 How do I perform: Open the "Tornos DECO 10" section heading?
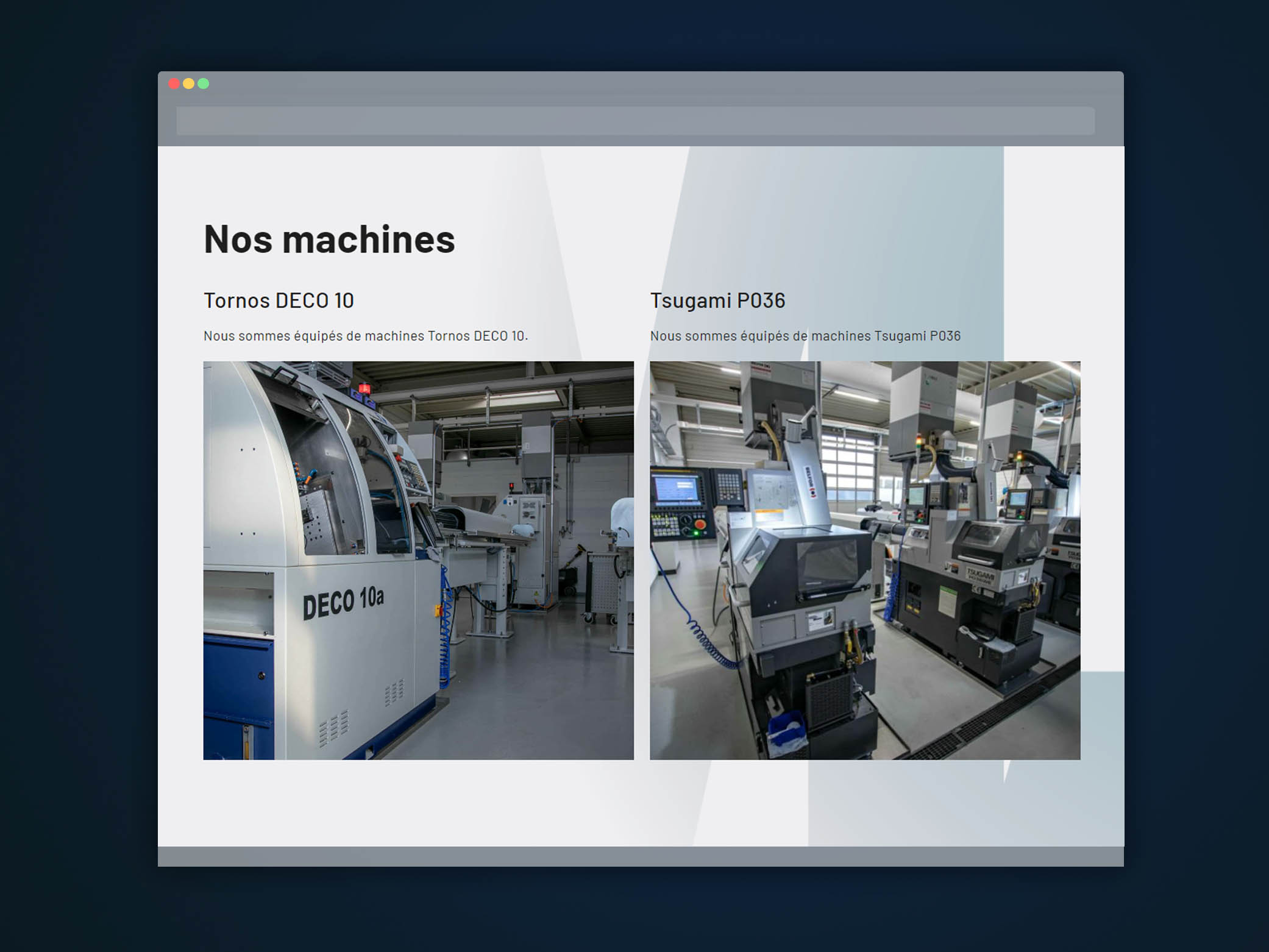(279, 300)
